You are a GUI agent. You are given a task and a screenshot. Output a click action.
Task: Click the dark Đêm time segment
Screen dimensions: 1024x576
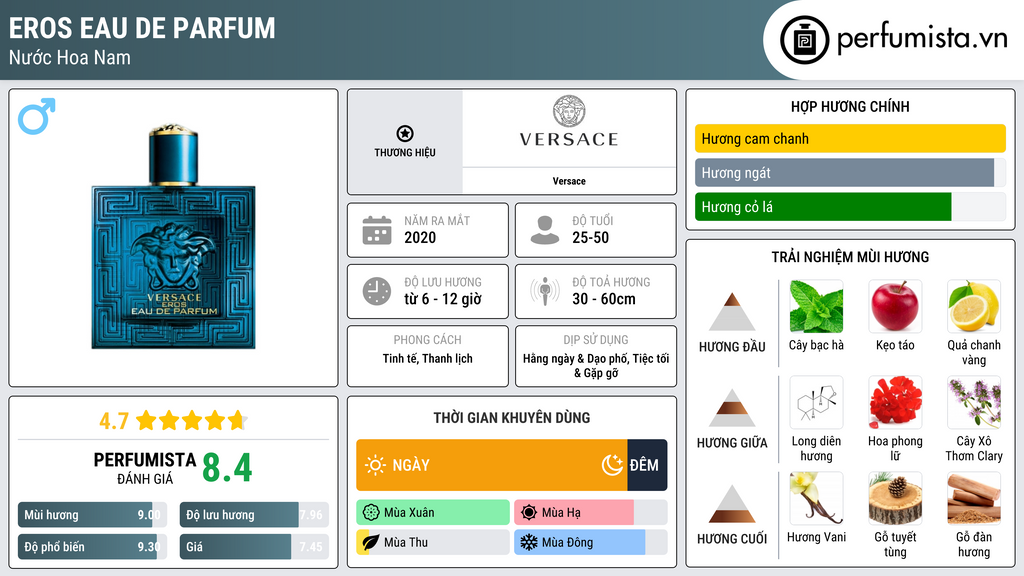(646, 465)
